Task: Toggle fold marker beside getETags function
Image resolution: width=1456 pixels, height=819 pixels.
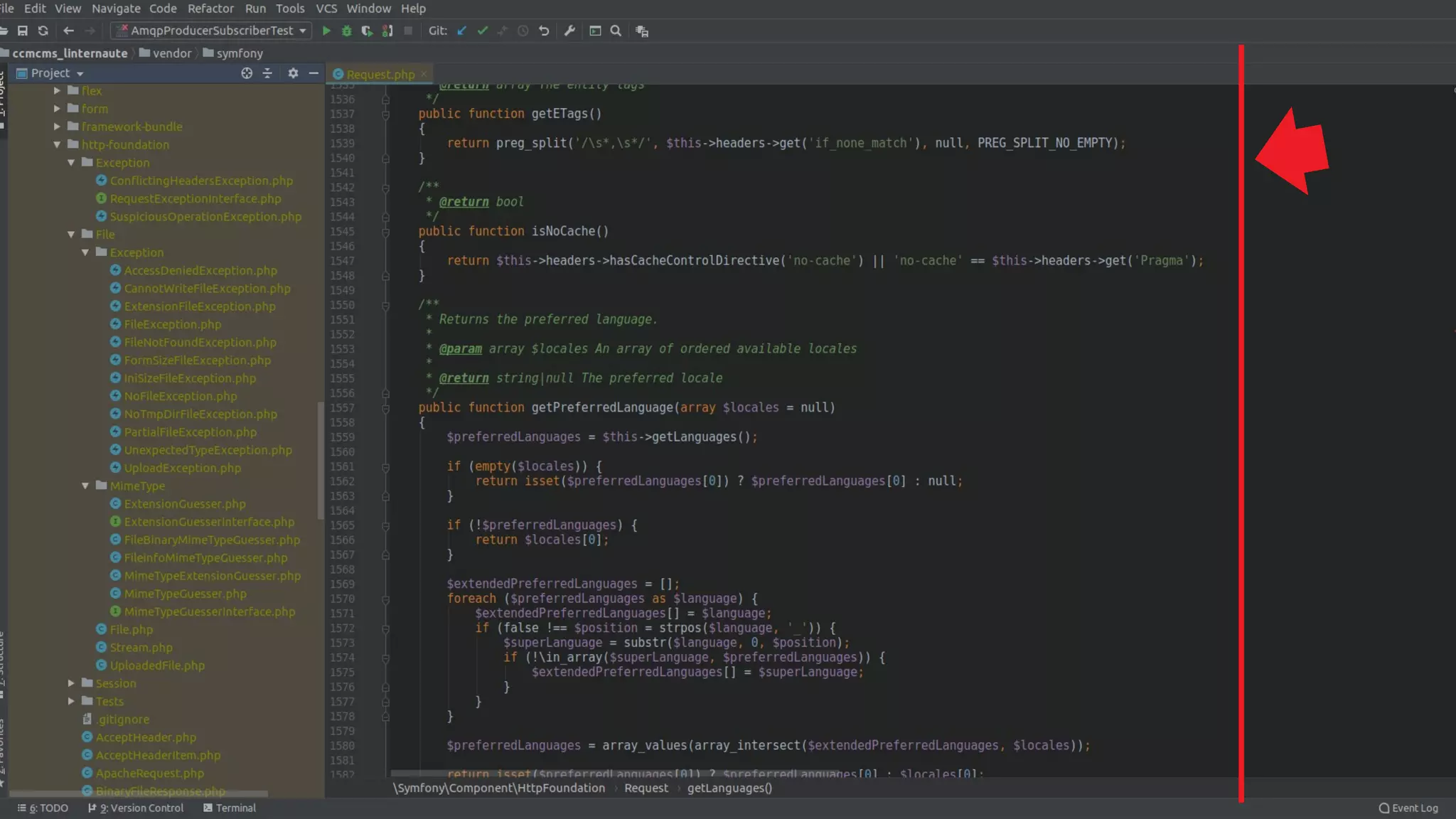Action: coord(385,114)
